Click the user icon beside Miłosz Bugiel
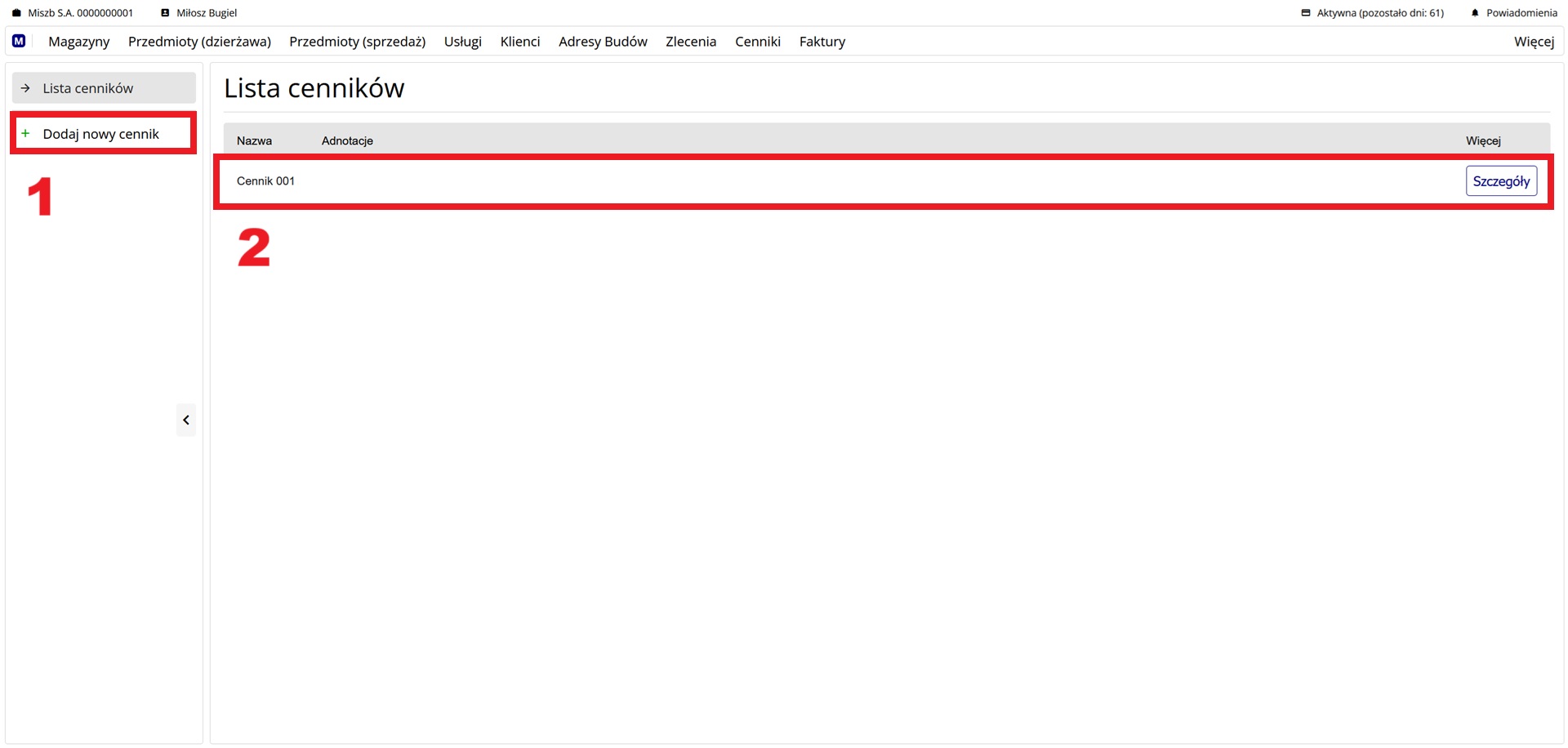 click(165, 13)
